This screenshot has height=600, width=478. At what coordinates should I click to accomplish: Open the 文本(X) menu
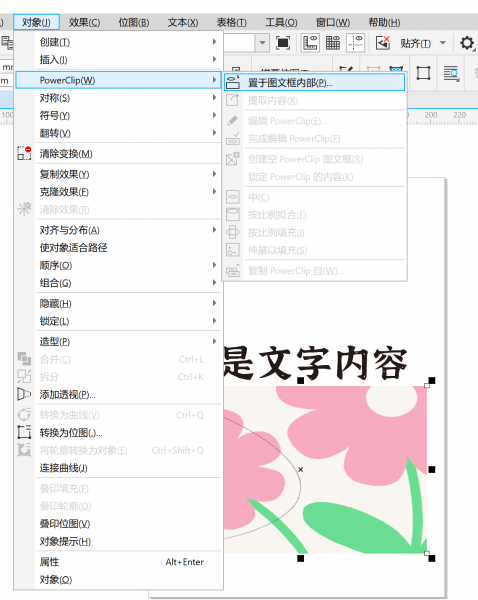point(183,22)
